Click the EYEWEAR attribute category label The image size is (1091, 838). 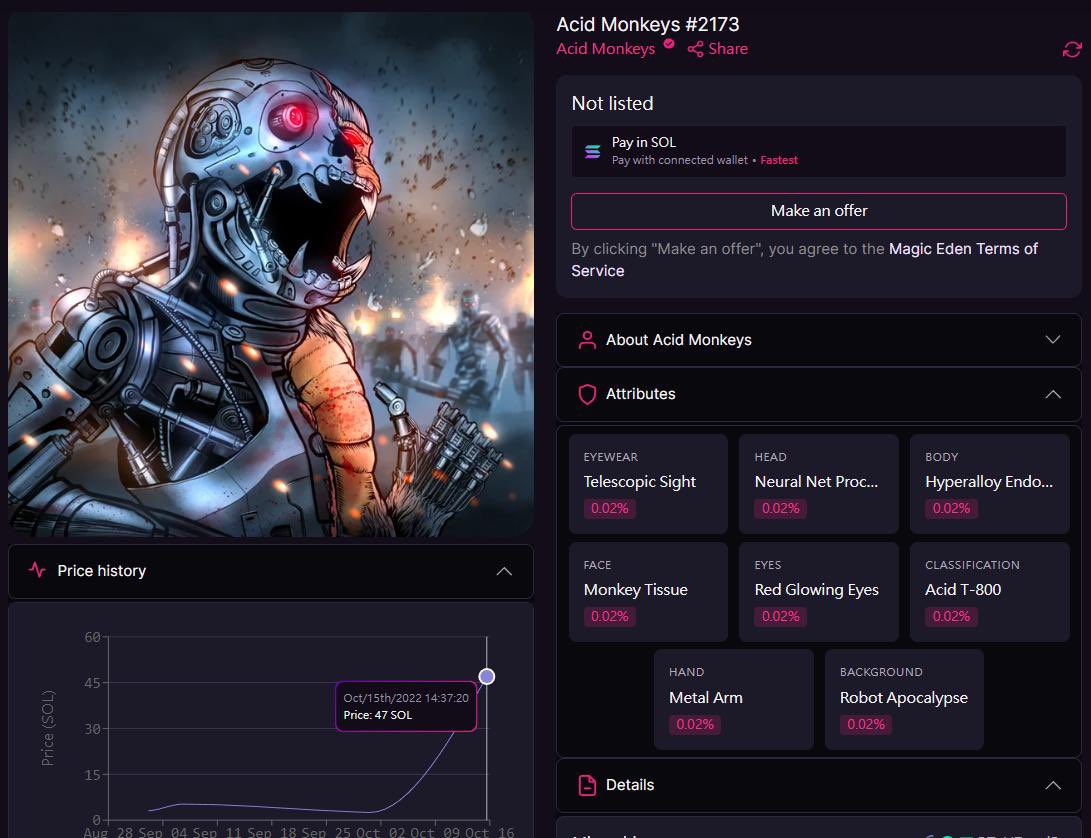(x=611, y=457)
